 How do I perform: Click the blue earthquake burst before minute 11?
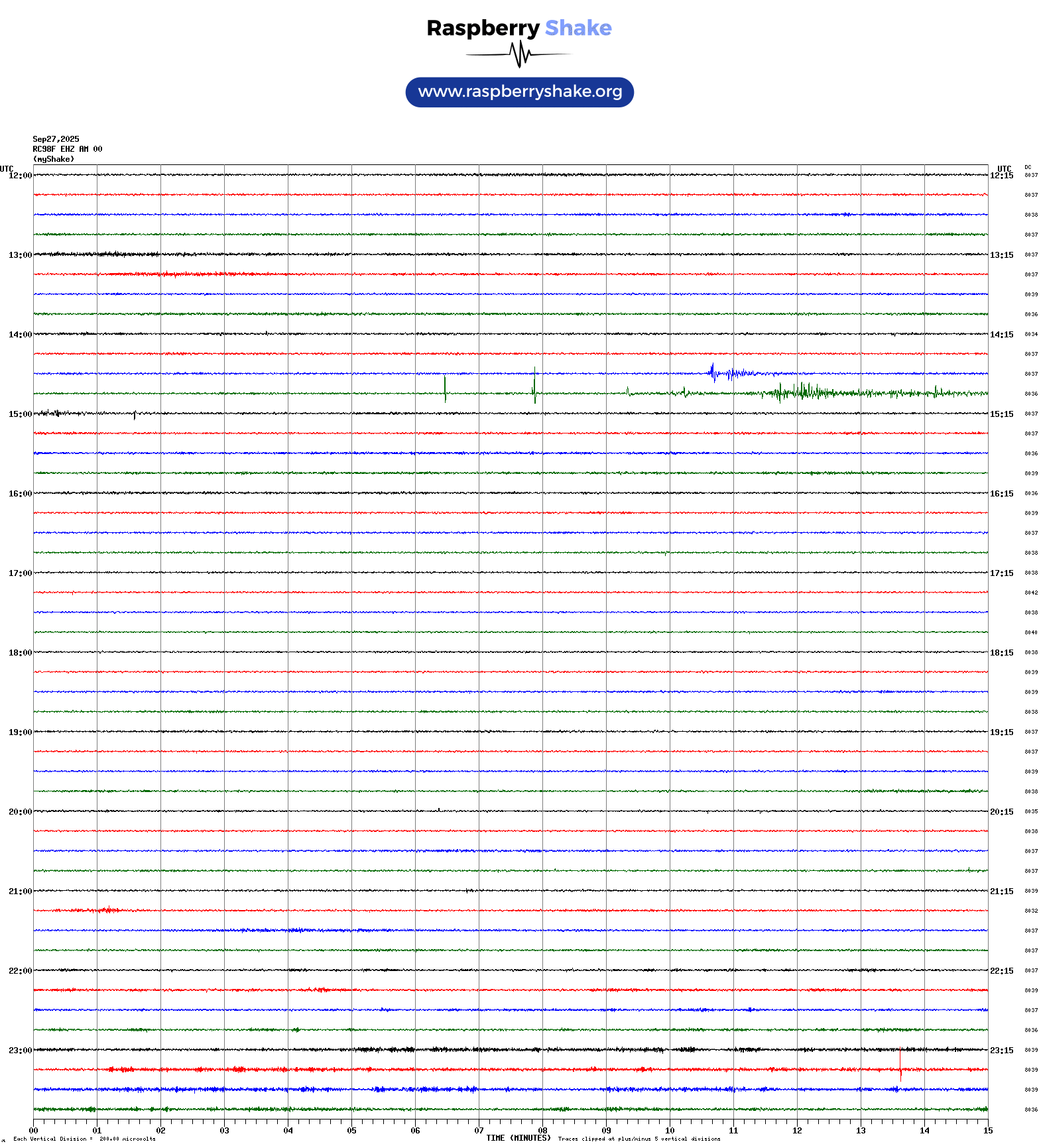(713, 373)
